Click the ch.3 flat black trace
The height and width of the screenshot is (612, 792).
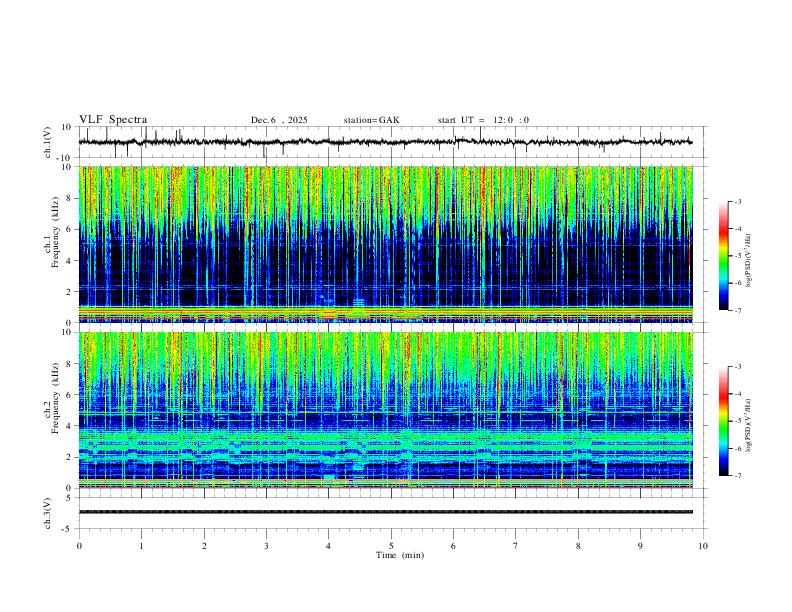pyautogui.click(x=385, y=512)
